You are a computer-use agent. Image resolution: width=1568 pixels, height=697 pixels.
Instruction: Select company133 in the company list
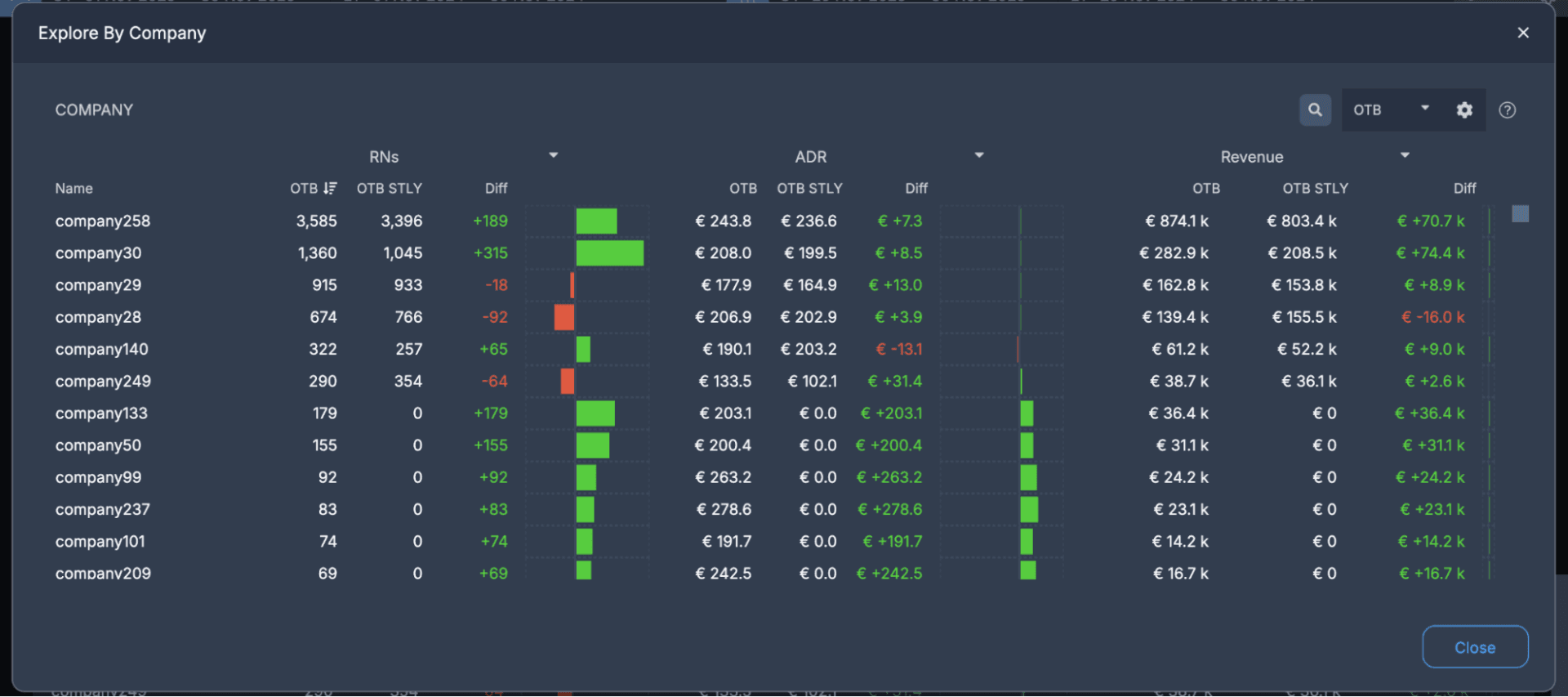click(x=101, y=413)
